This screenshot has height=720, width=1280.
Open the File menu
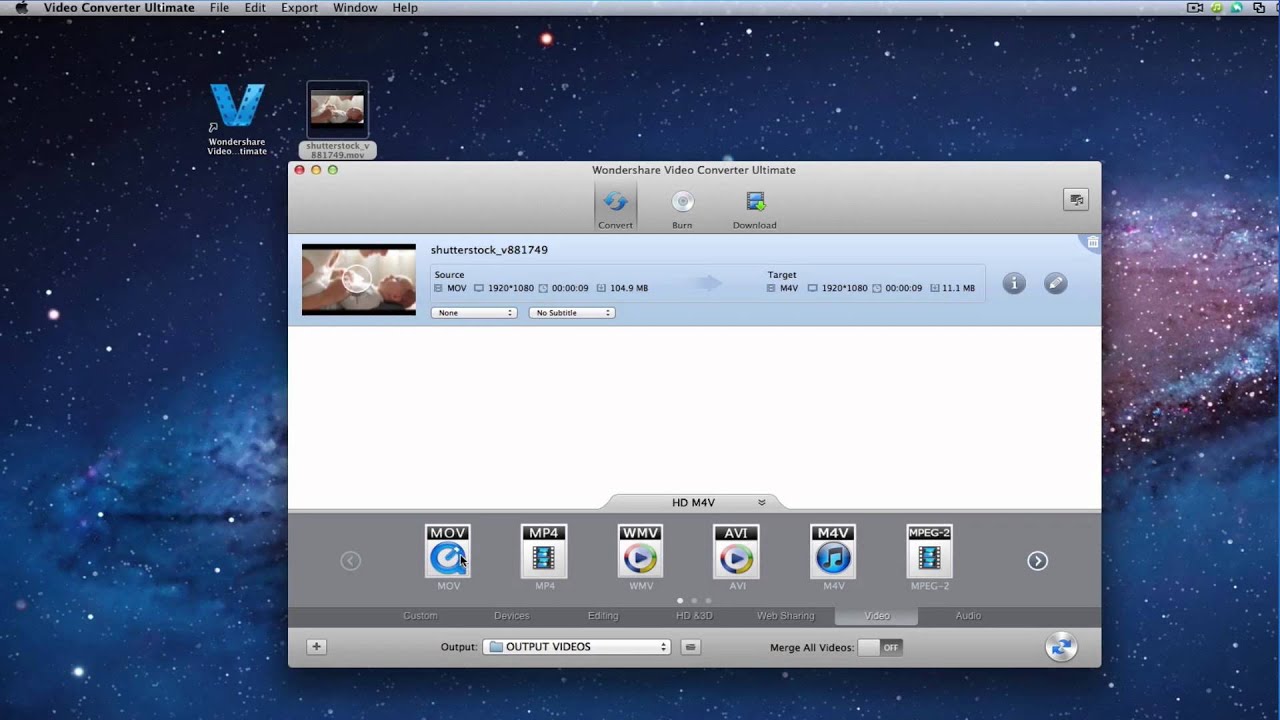click(x=219, y=8)
